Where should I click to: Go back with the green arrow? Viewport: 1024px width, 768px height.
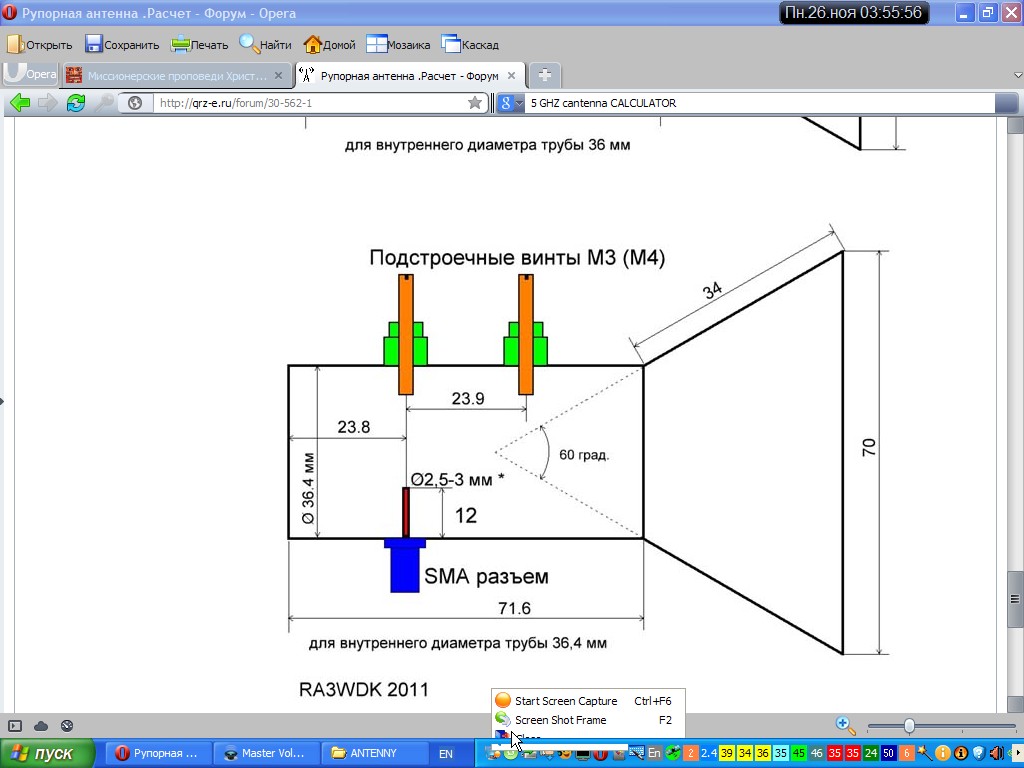pyautogui.click(x=20, y=103)
